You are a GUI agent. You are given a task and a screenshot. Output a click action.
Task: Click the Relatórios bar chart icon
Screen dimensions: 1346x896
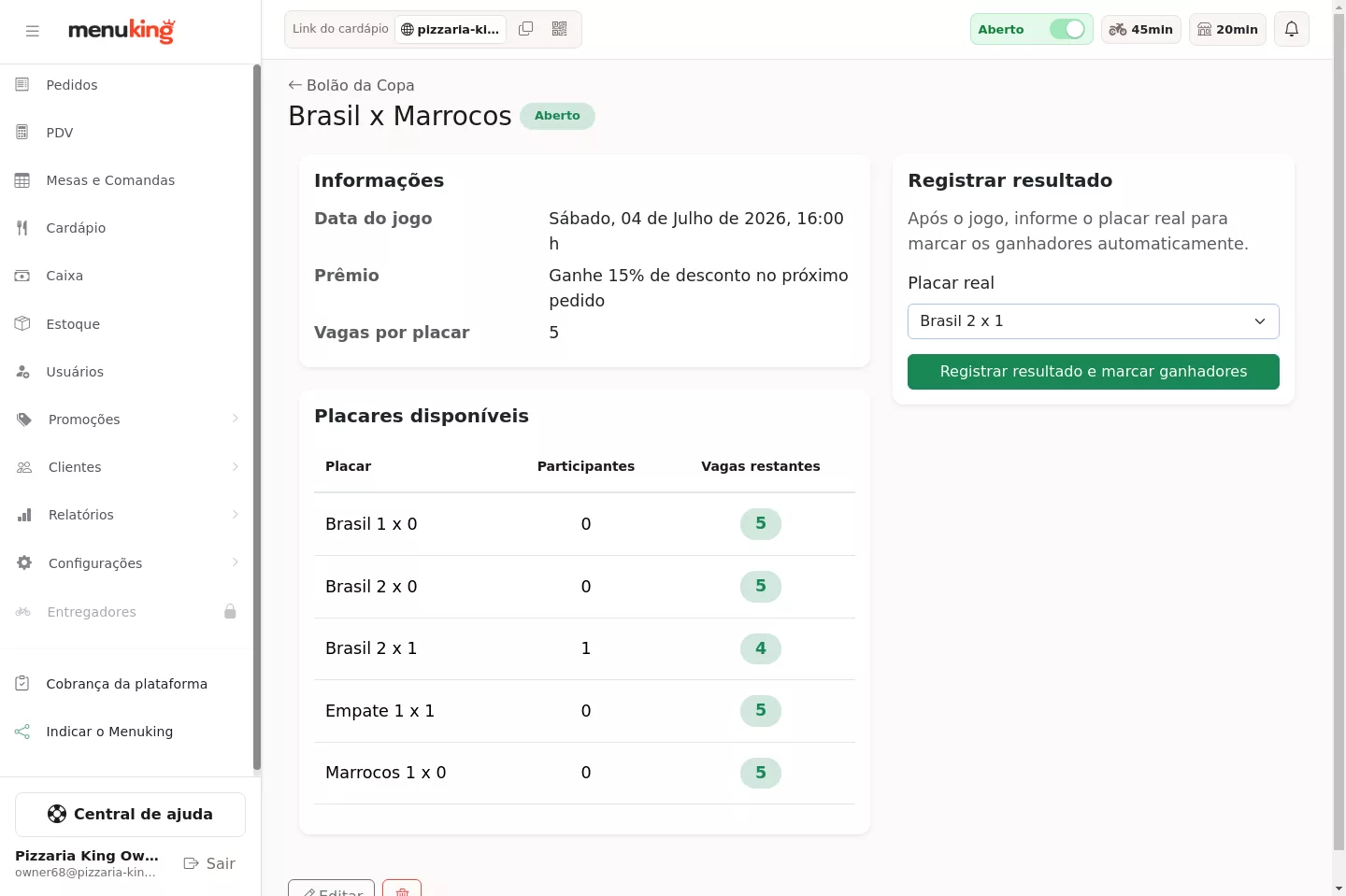click(x=24, y=515)
